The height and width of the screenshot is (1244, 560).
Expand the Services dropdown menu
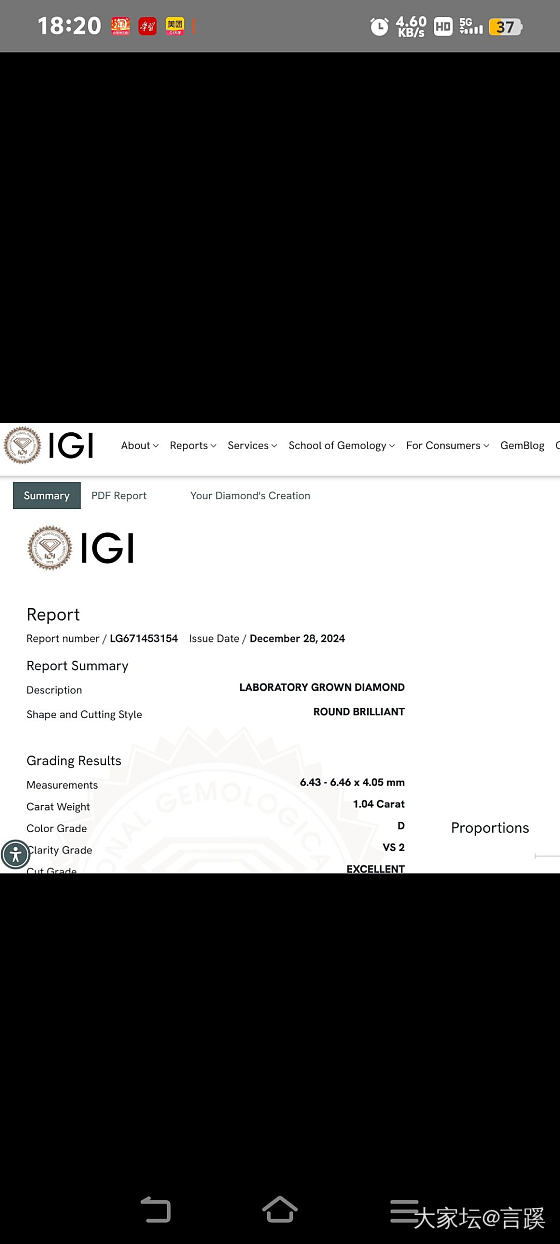pos(252,446)
